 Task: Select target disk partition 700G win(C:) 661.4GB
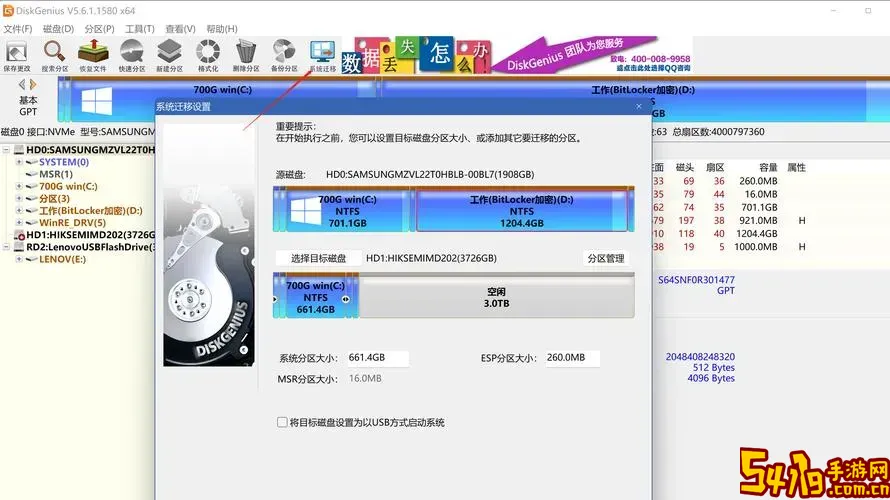pyautogui.click(x=316, y=296)
